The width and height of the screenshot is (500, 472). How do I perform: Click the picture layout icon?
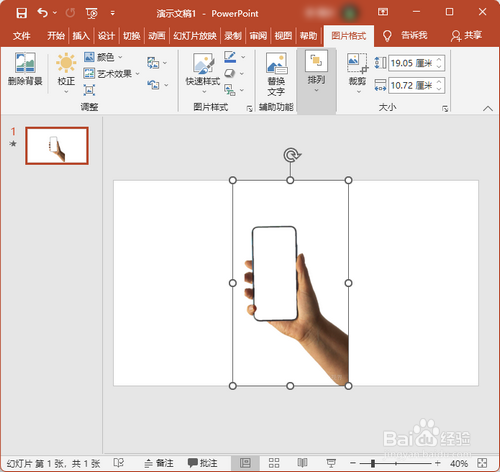tap(230, 90)
